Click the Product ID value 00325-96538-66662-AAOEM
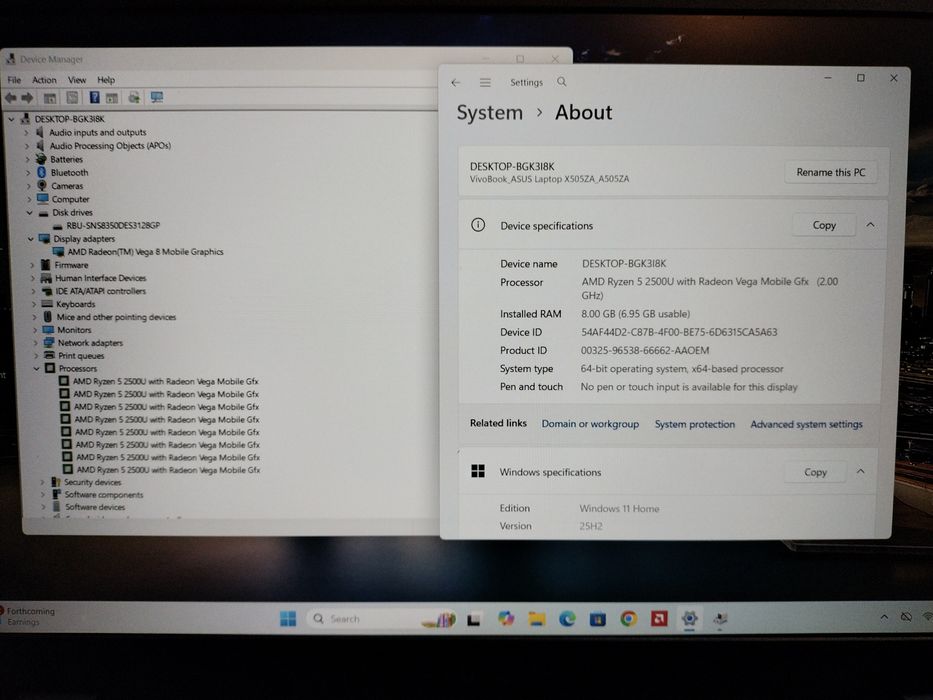 coord(645,351)
